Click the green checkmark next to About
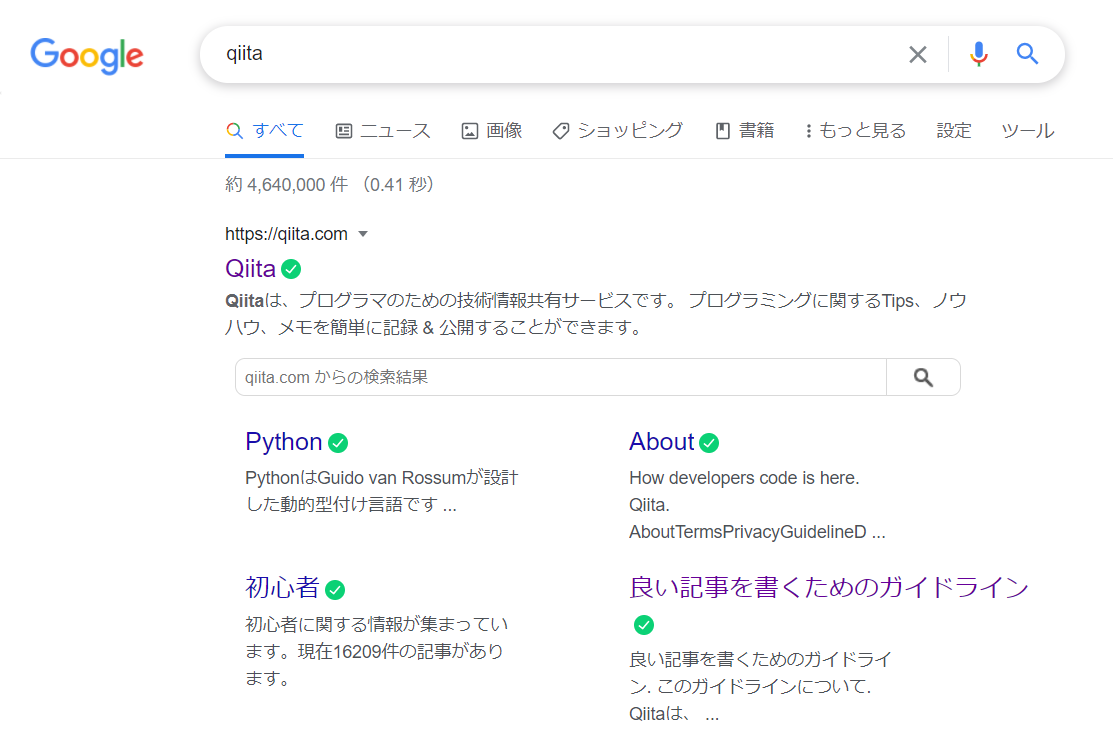 pyautogui.click(x=708, y=443)
